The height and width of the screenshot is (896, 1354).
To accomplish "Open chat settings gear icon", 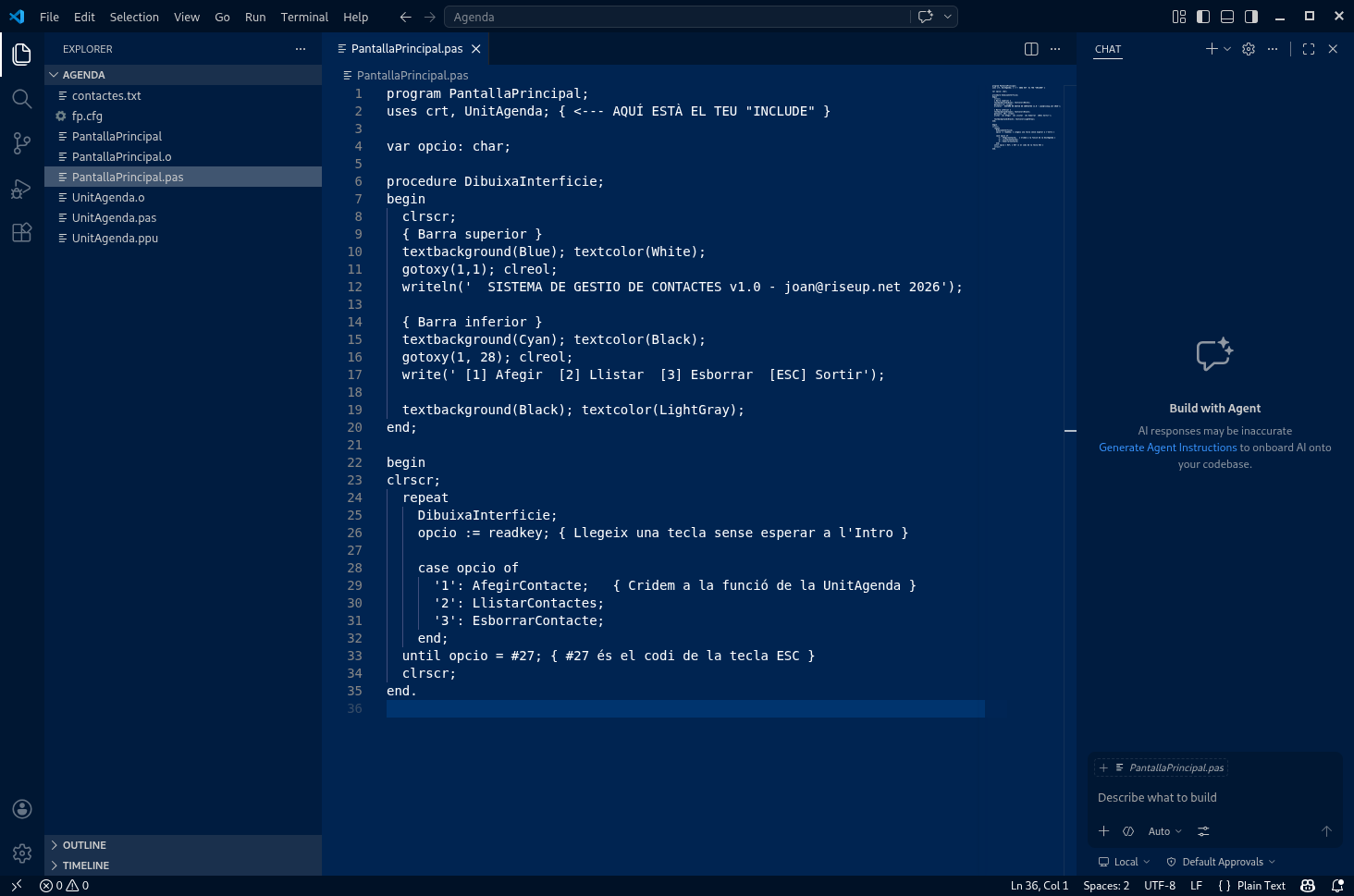I will click(x=1249, y=49).
